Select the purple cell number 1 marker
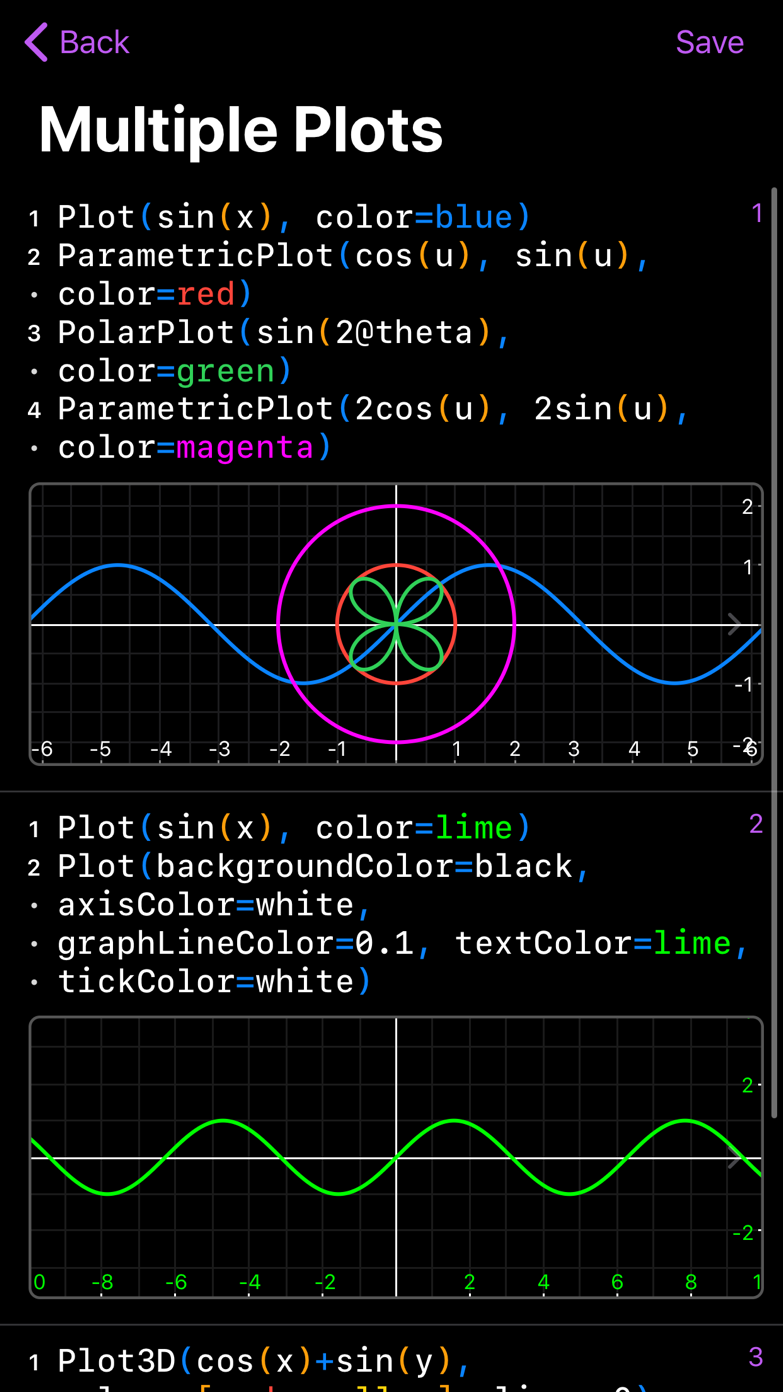783x1392 pixels. click(757, 213)
